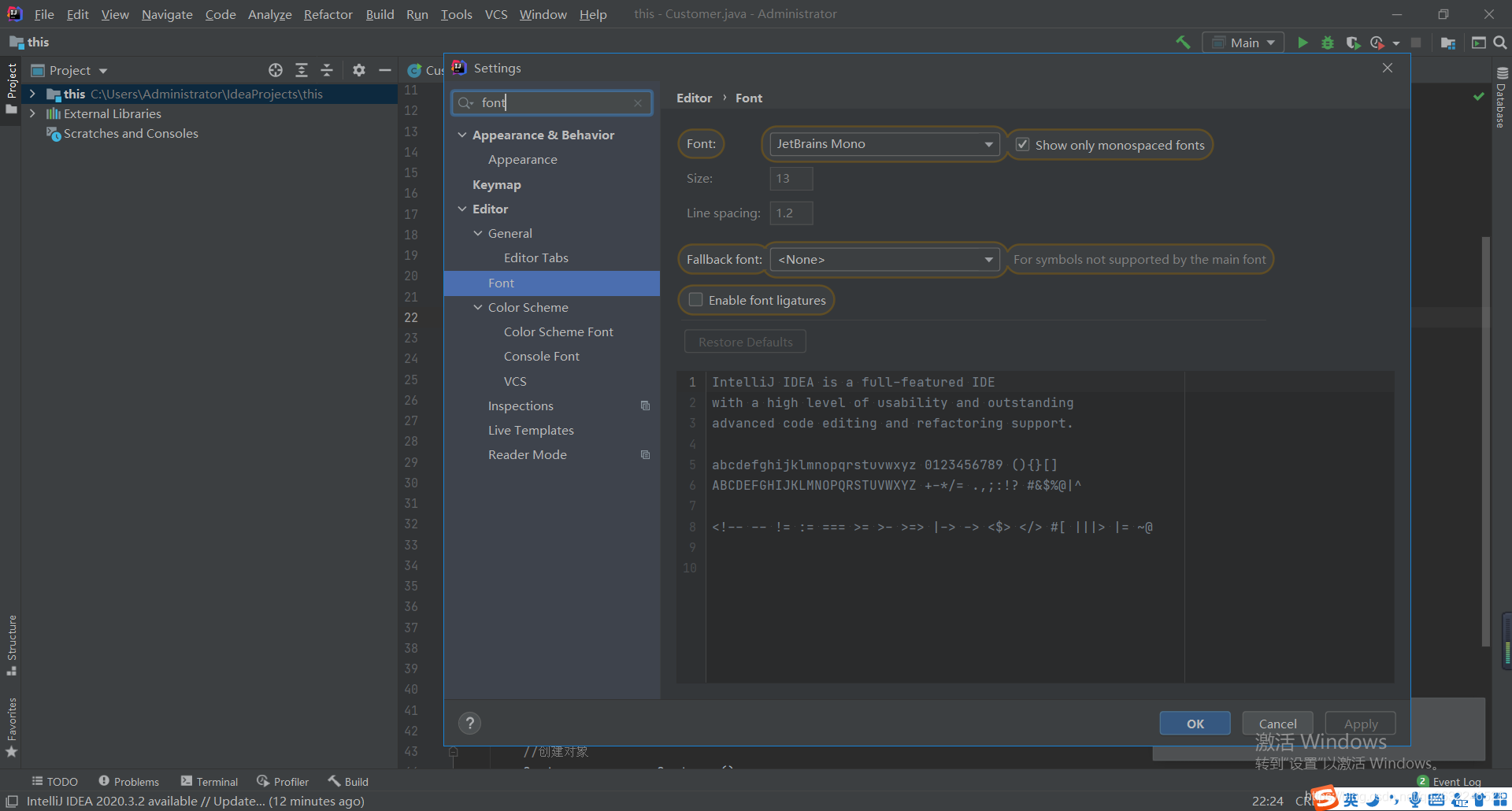
Task: Click the font Size input field
Action: [791, 179]
